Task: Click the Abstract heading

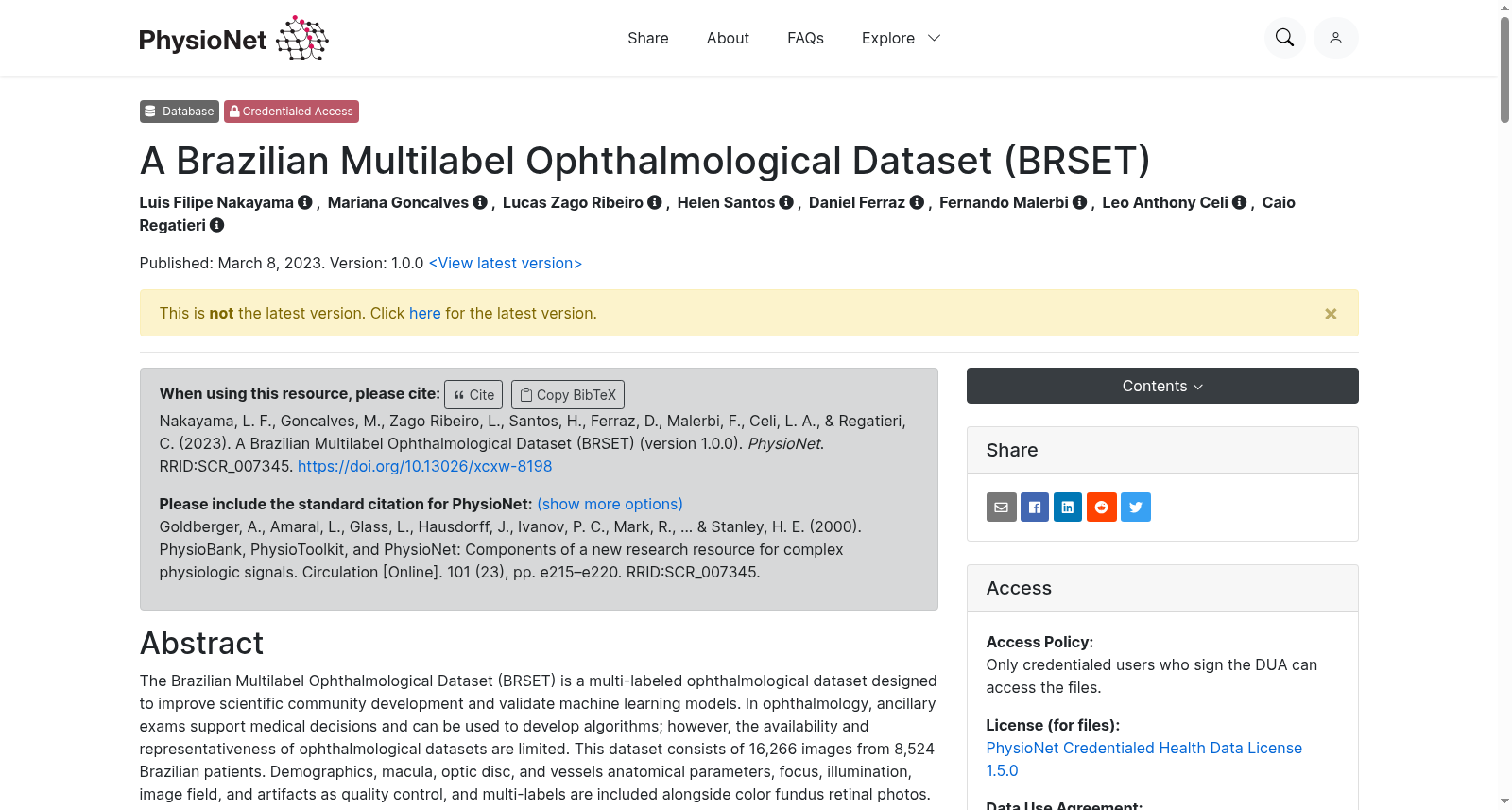Action: [x=202, y=643]
